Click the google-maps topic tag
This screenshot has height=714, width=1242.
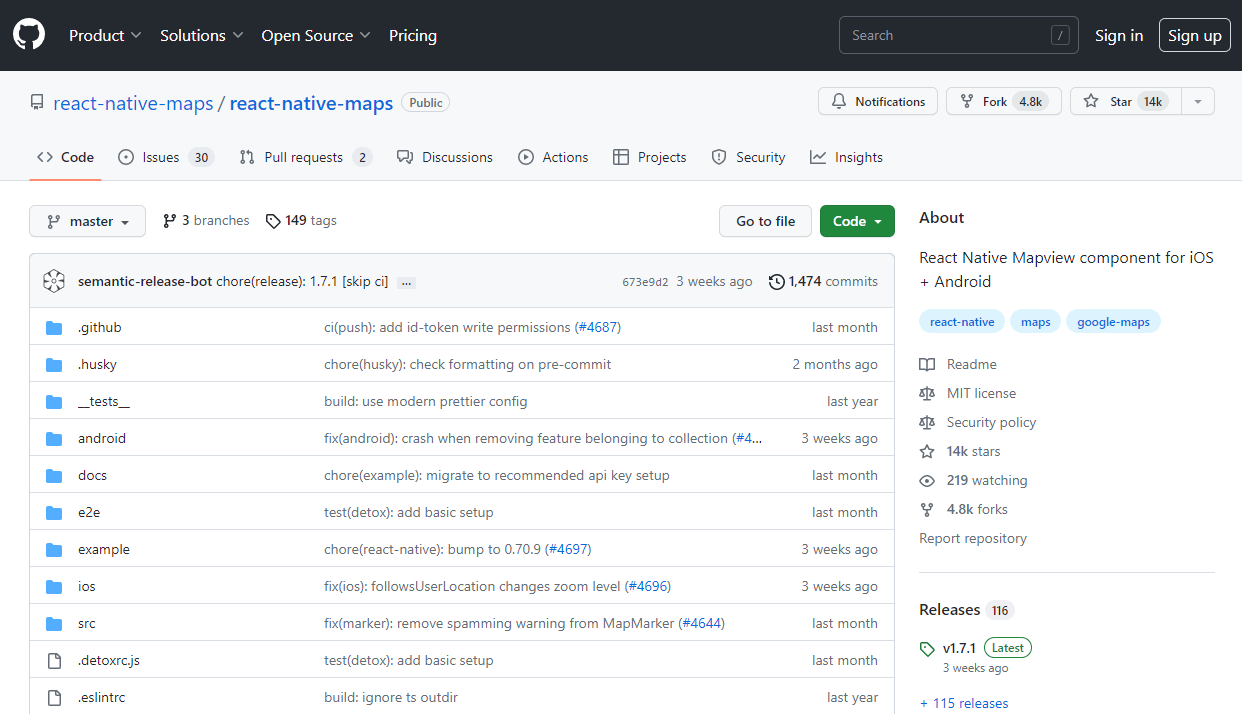click(x=1113, y=322)
